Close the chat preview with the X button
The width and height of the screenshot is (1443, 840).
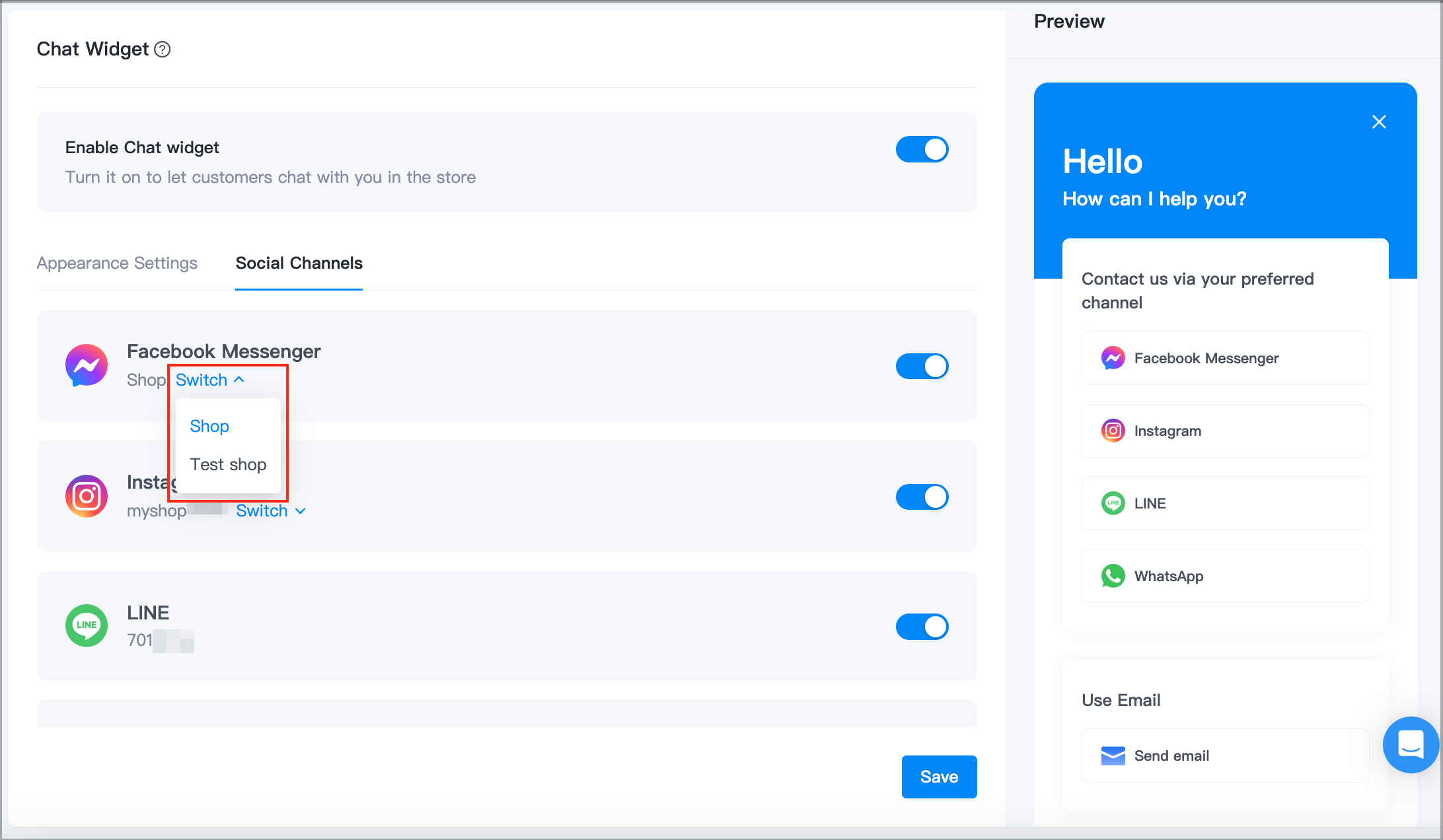point(1379,122)
